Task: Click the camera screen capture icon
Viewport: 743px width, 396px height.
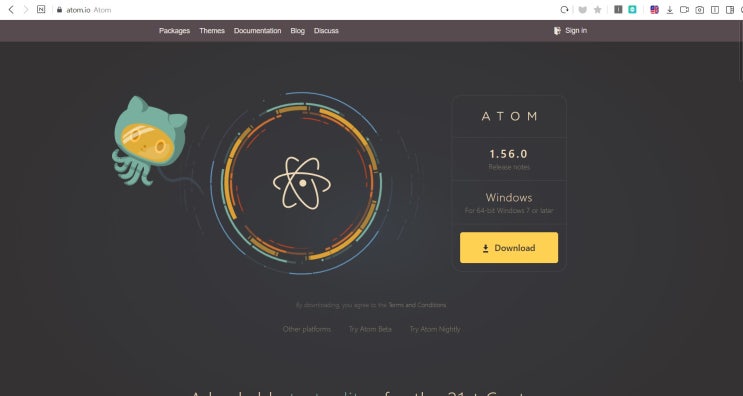Action: pos(699,9)
